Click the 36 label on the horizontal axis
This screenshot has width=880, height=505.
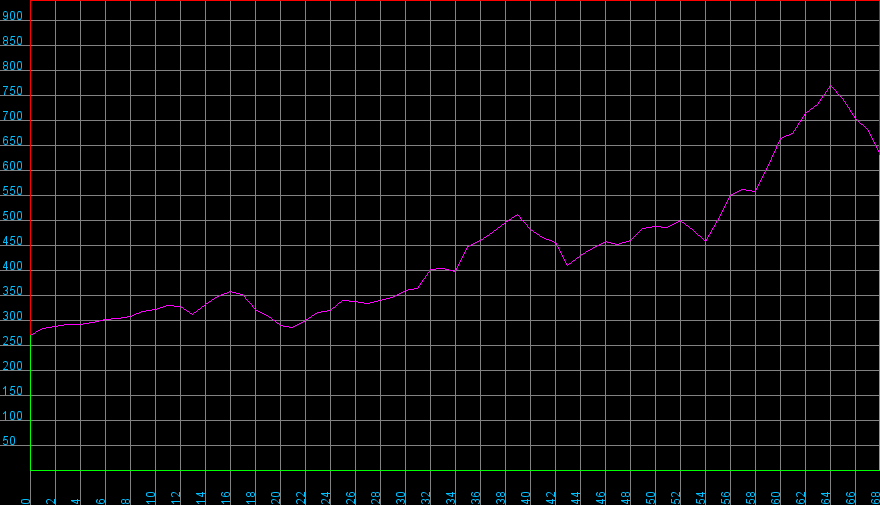[x=476, y=498]
